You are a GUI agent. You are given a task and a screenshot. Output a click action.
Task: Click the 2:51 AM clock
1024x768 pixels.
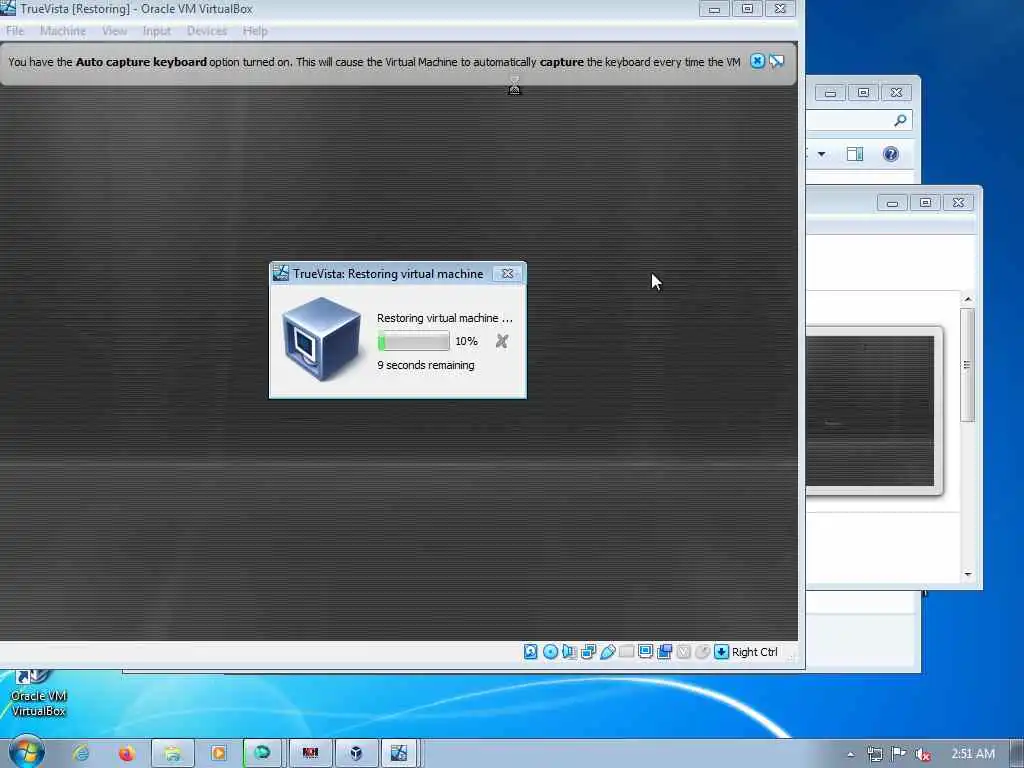click(973, 754)
